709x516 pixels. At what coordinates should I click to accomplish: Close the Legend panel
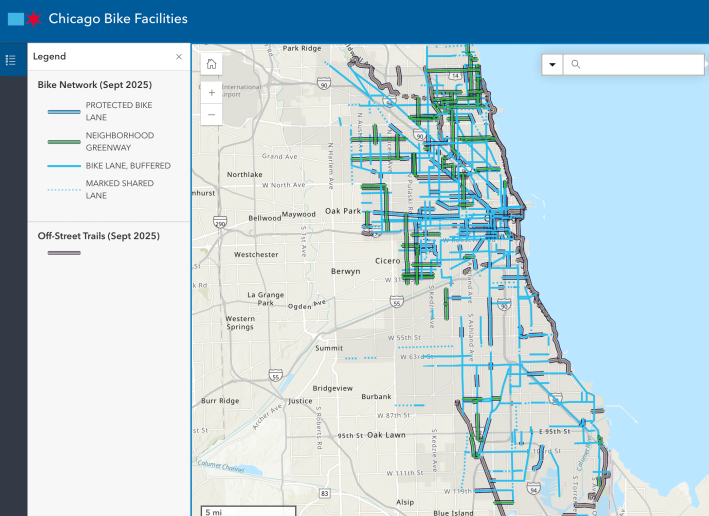pos(179,57)
